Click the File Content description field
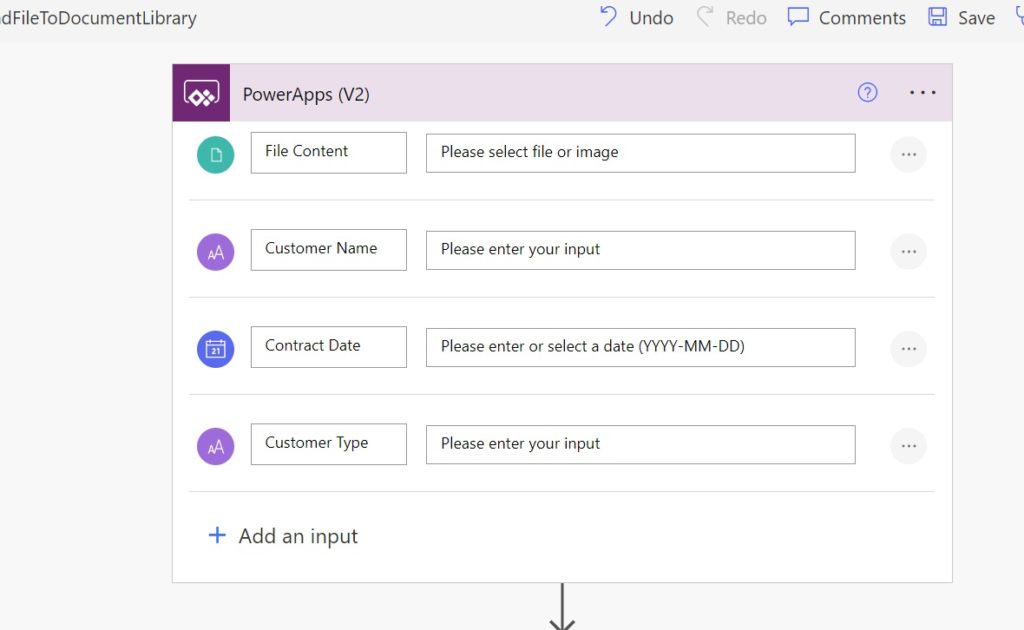The width and height of the screenshot is (1024, 630). click(x=640, y=153)
